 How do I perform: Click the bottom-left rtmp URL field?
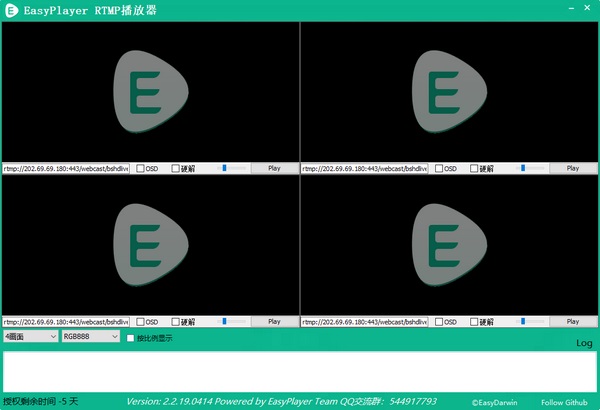tap(66, 322)
